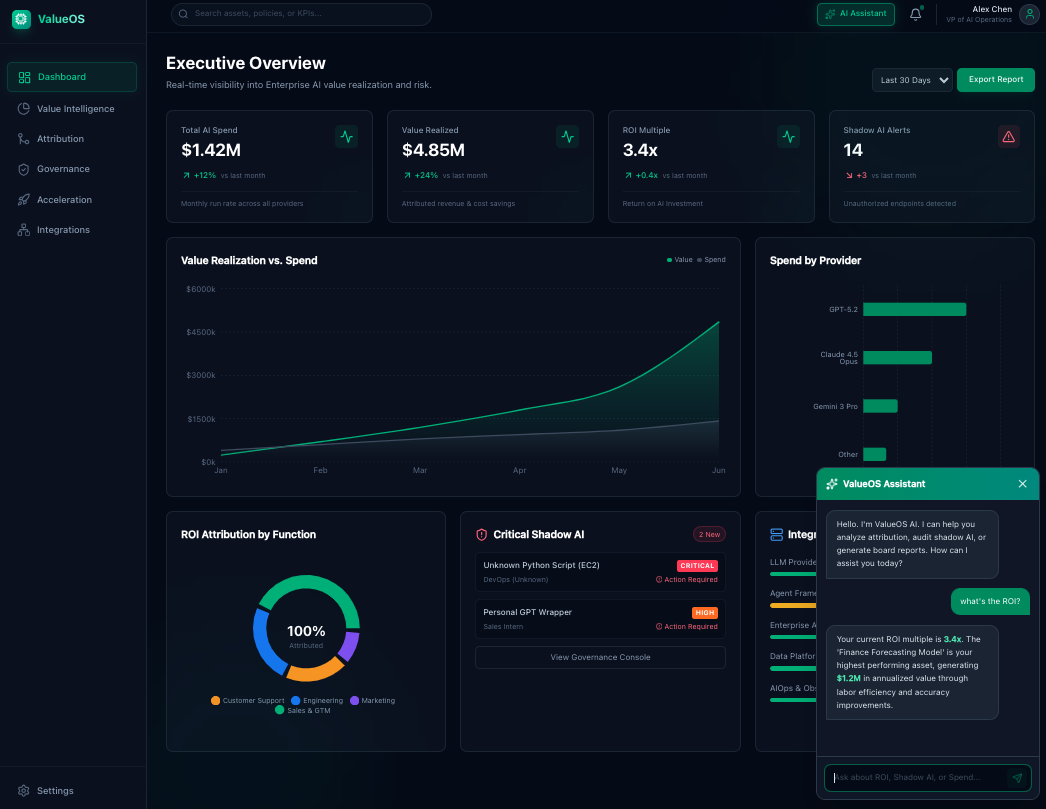Click the Governance shield icon
The width and height of the screenshot is (1046, 809).
tap(22, 169)
